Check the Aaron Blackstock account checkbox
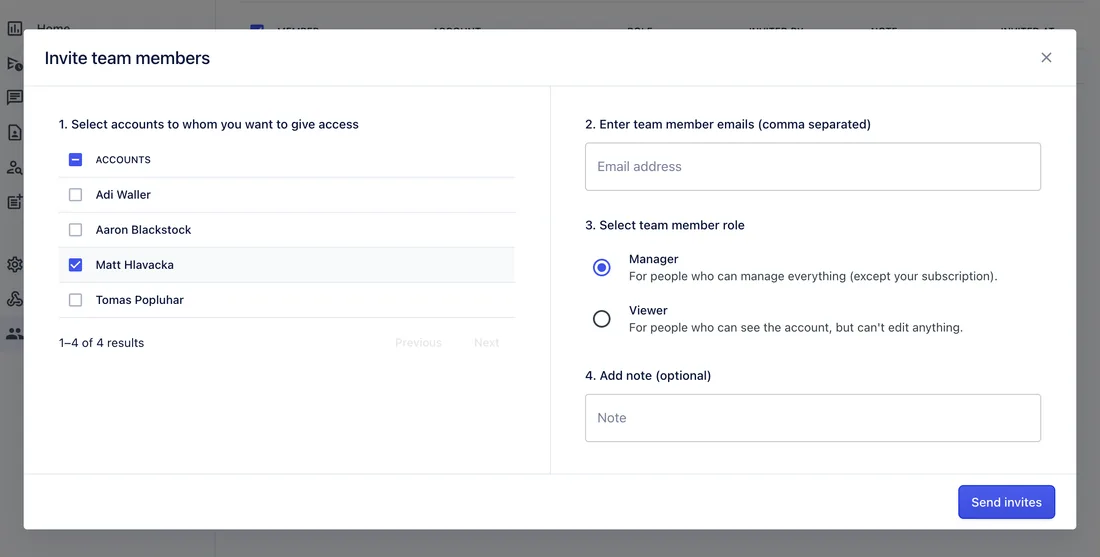 (x=76, y=230)
